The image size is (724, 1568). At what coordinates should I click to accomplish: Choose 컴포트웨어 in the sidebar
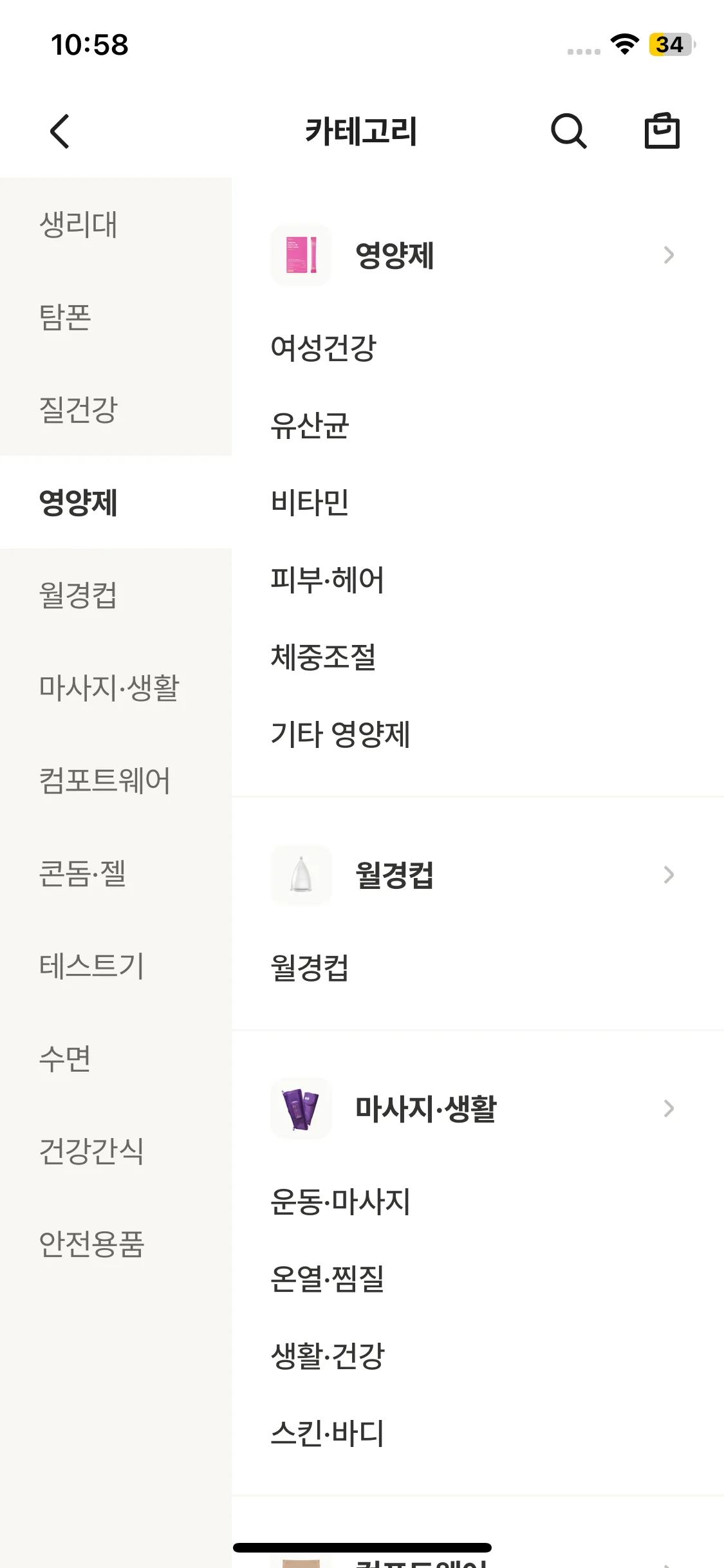coord(104,781)
